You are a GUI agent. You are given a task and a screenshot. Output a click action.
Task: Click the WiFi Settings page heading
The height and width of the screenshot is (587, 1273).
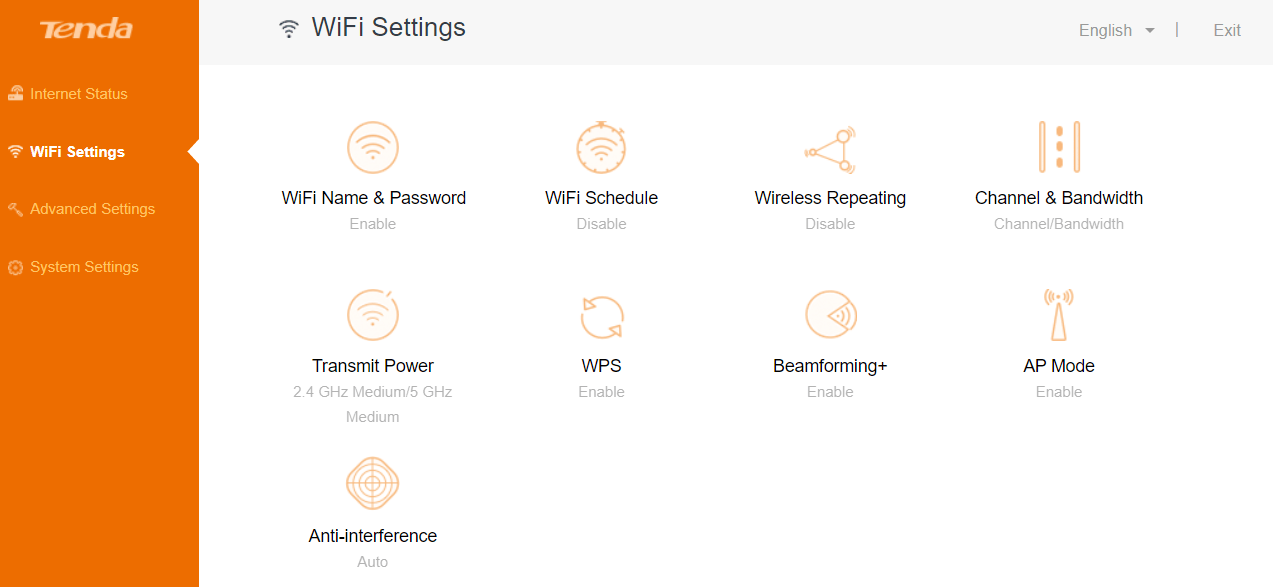click(x=388, y=27)
